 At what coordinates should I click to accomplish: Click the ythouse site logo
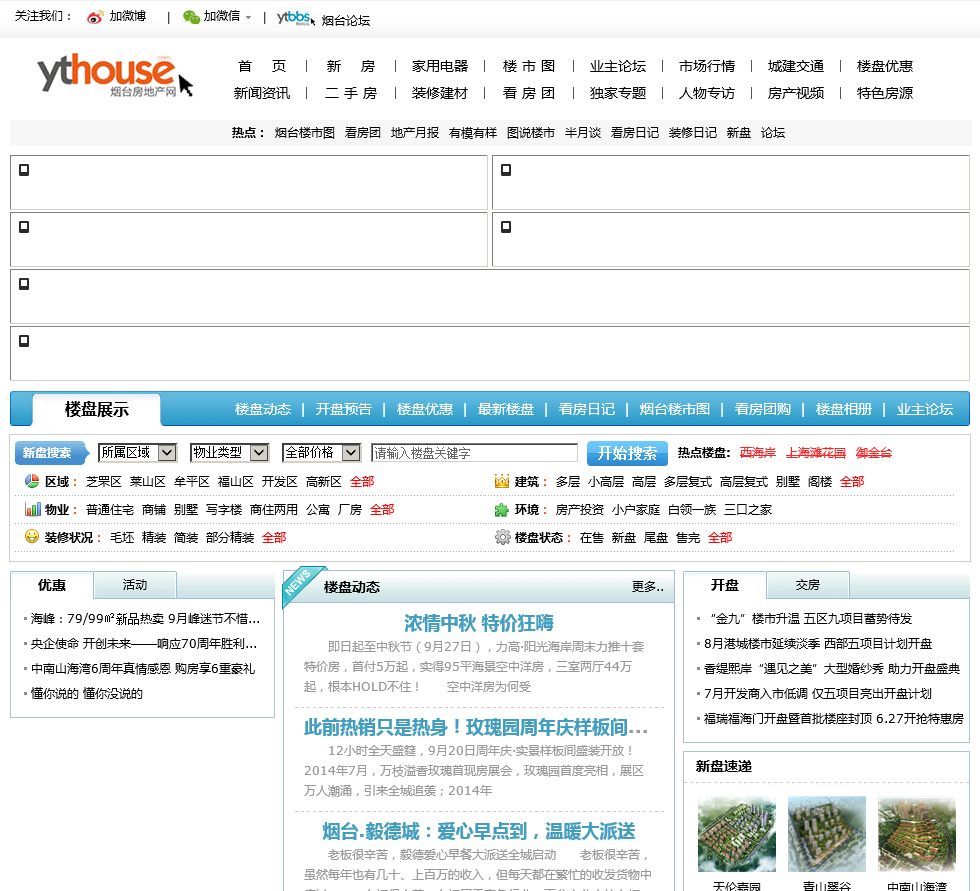click(108, 76)
